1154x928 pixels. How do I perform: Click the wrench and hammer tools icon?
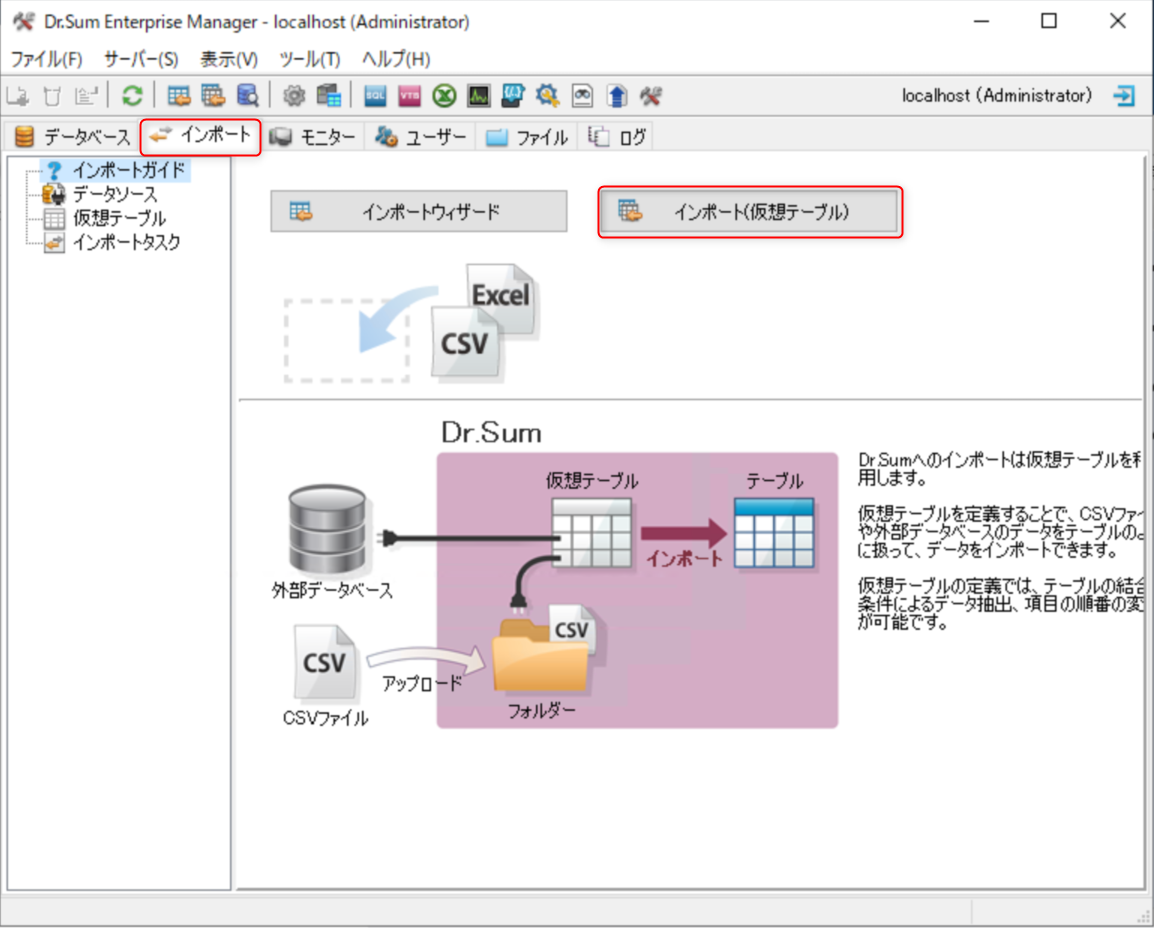click(651, 96)
